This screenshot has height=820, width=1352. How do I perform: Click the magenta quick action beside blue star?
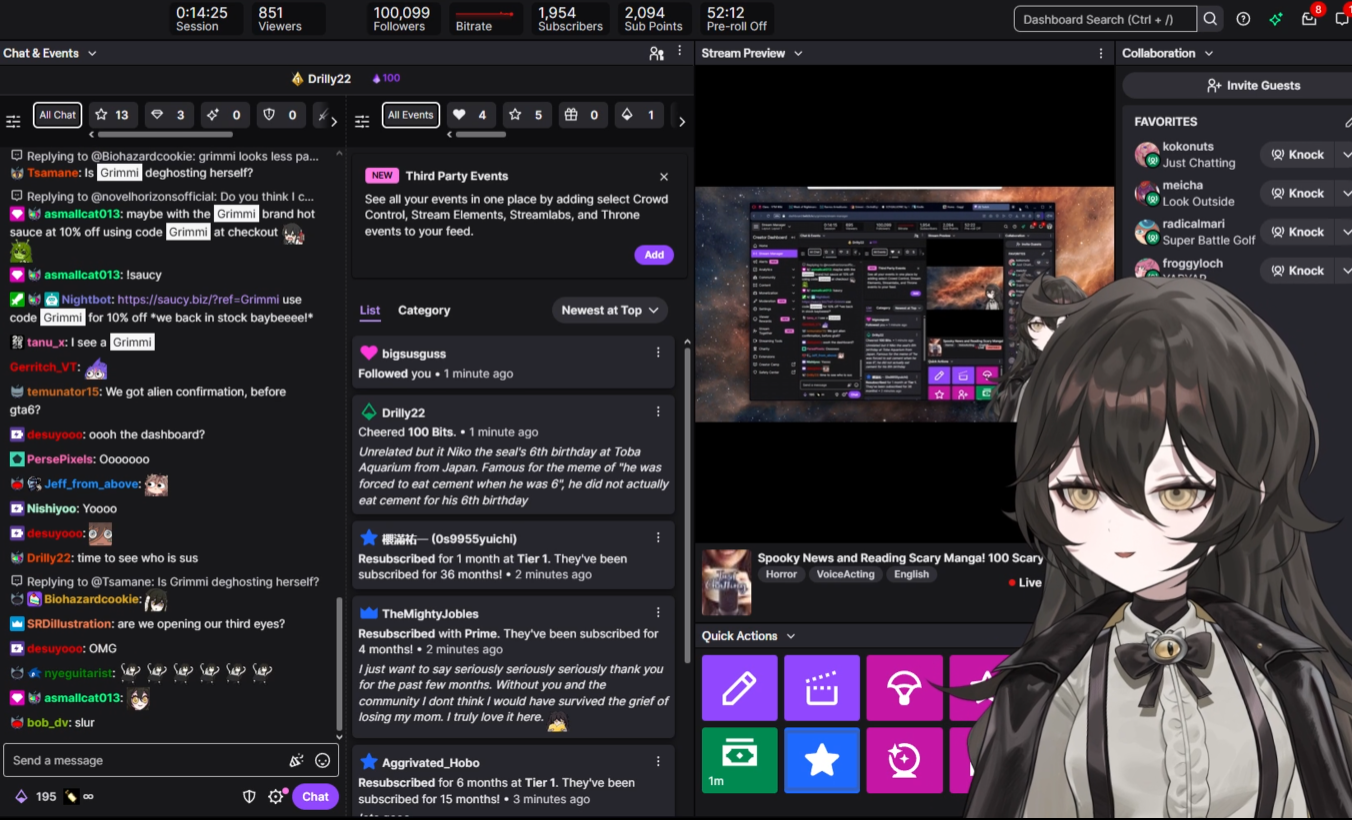[904, 760]
